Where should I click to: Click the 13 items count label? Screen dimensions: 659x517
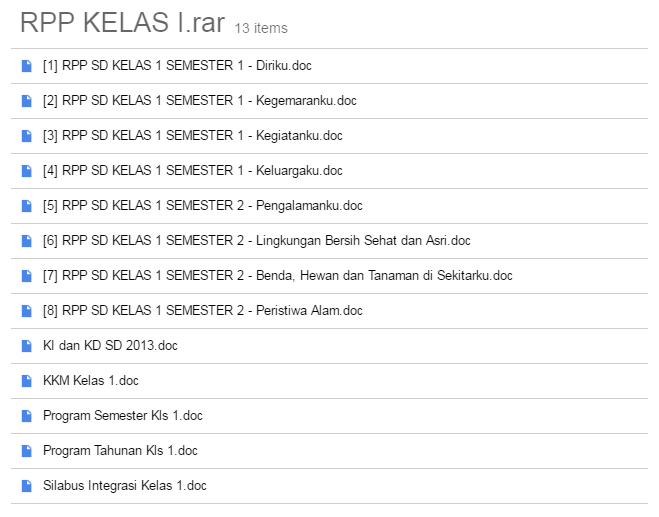pos(261,29)
